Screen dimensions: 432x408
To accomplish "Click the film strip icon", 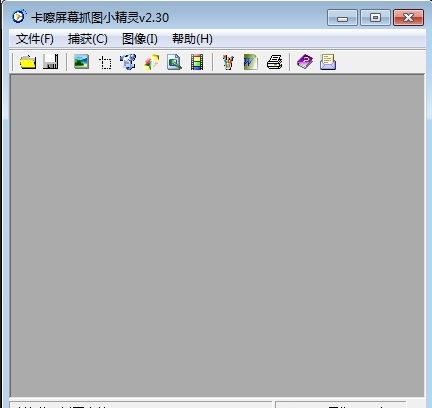I will pos(197,62).
